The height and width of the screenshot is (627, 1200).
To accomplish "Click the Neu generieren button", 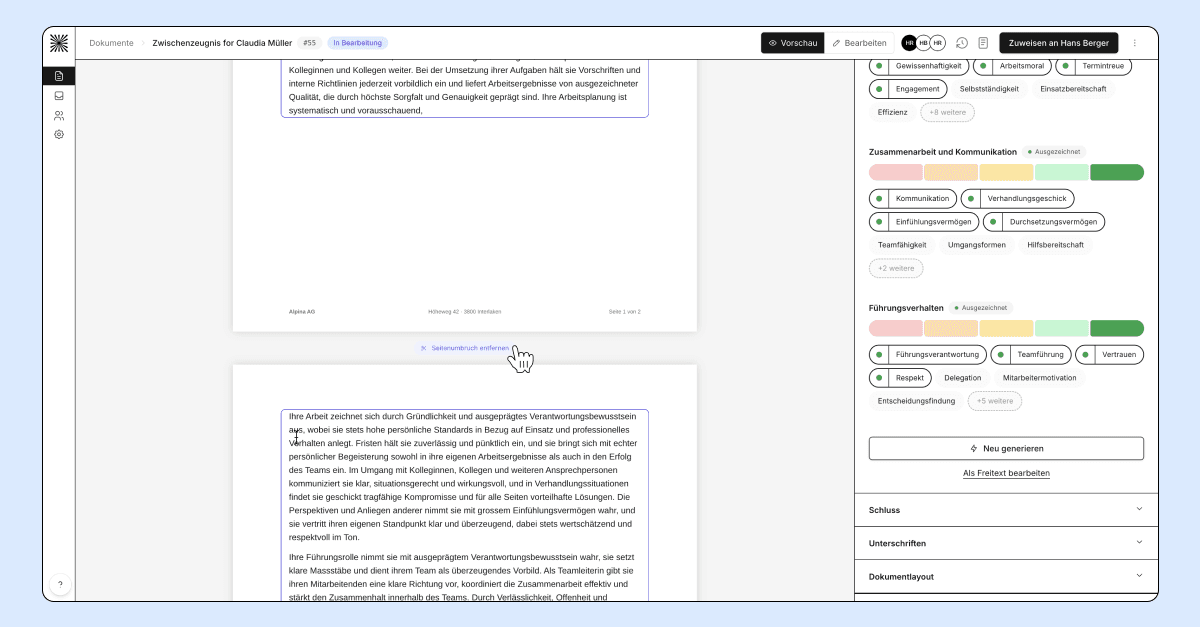I will (1006, 448).
